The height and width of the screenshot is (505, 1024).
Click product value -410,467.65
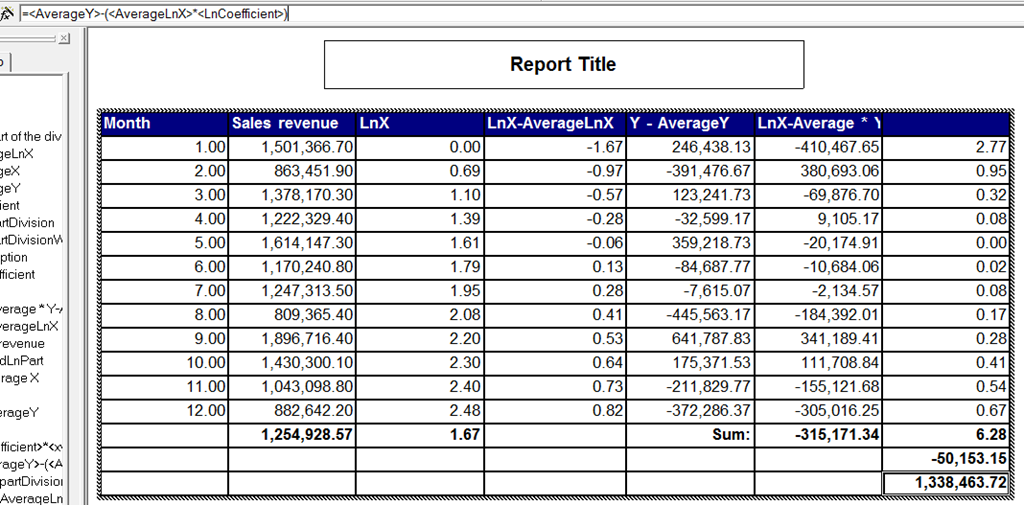pos(818,147)
